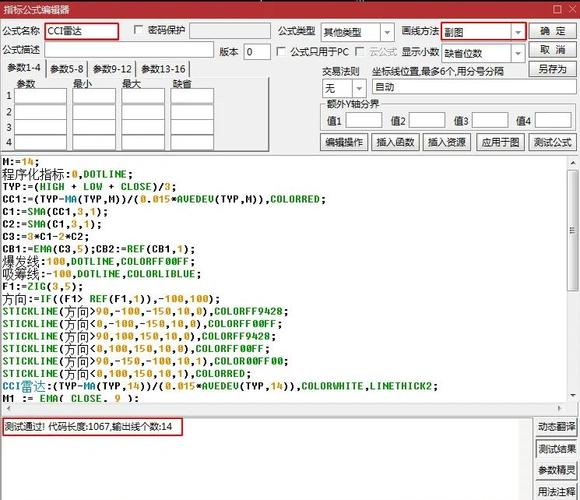Enable the 密码保护 checkbox
580x500 pixels.
[x=138, y=30]
